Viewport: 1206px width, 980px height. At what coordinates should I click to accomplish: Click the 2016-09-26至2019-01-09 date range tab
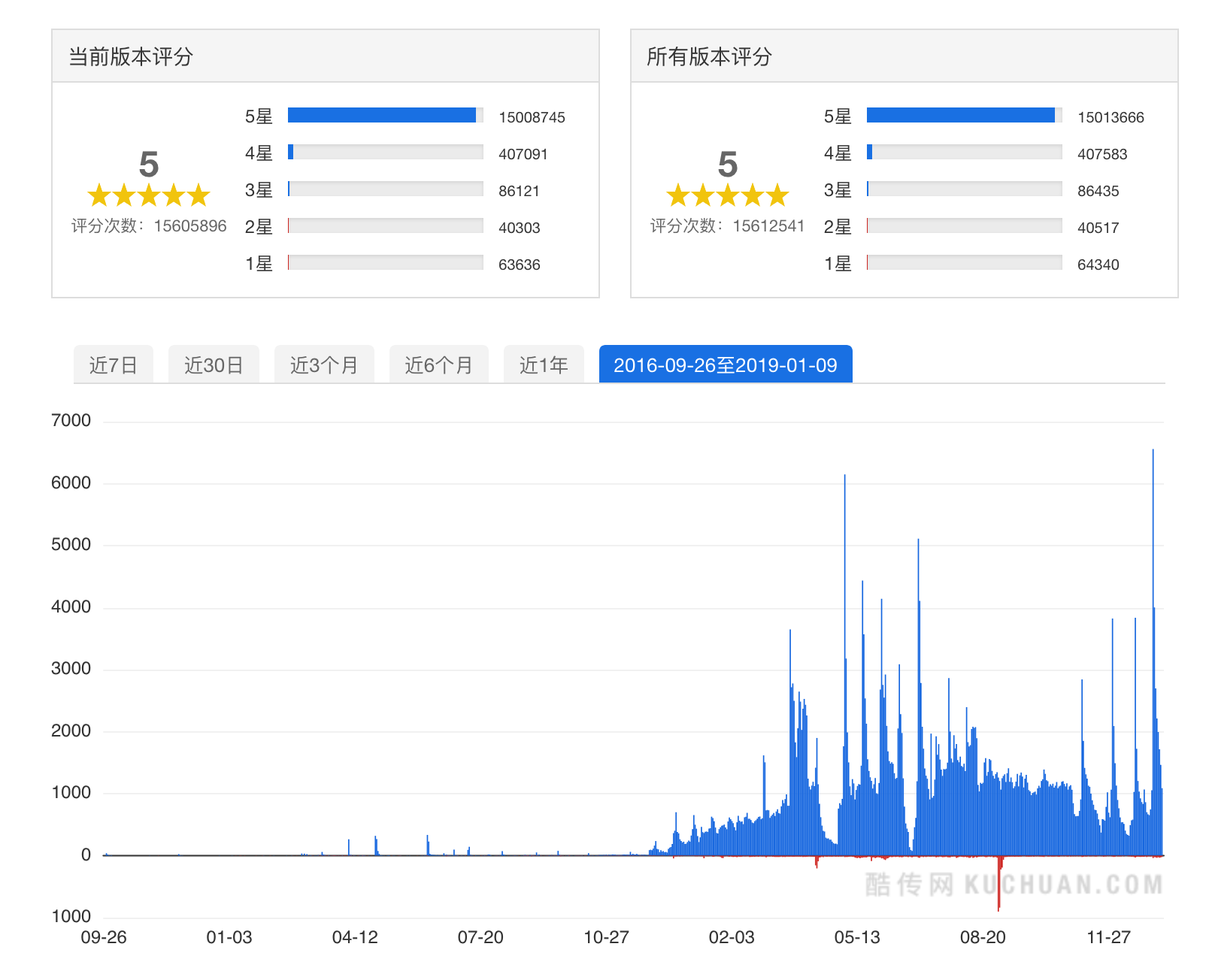[726, 364]
